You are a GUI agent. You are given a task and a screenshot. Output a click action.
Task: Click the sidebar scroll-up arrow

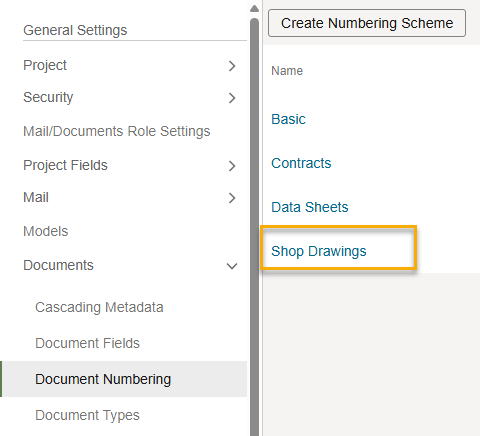click(254, 9)
